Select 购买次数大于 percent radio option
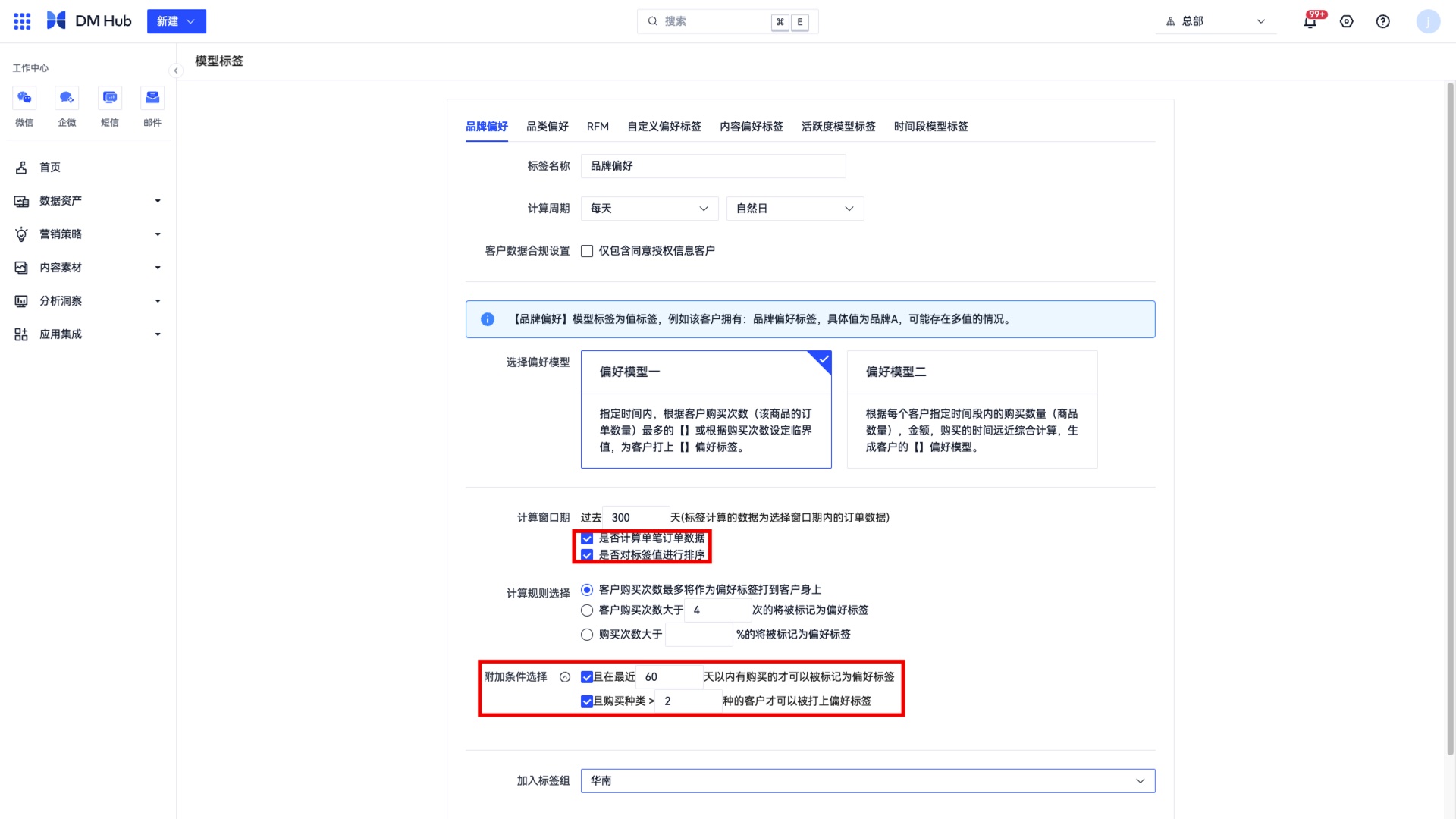Screen dimensions: 1456x819 click(x=587, y=635)
